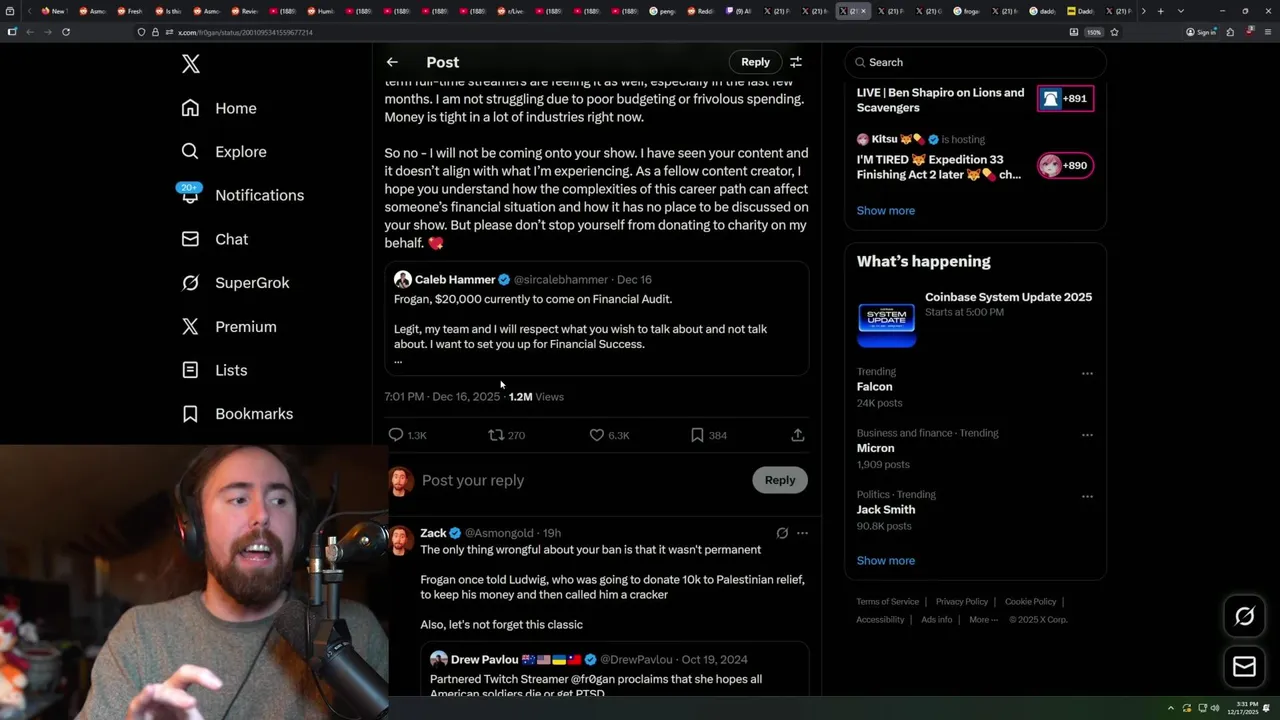Click the X logo in the sidebar
This screenshot has width=1280, height=720.
(x=191, y=64)
